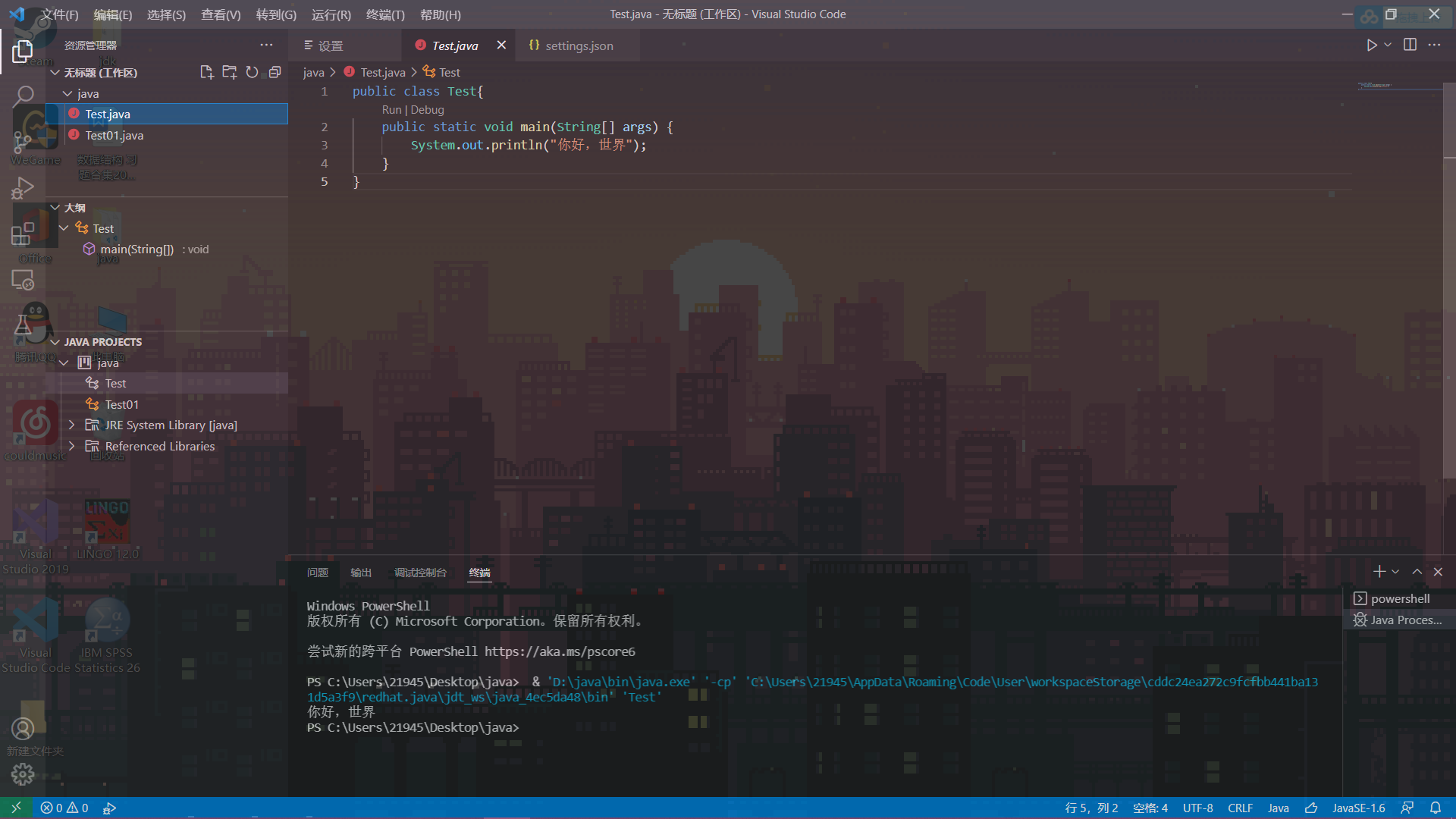The width and height of the screenshot is (1456, 819).
Task: Open the Manage gear icon
Action: click(x=23, y=774)
